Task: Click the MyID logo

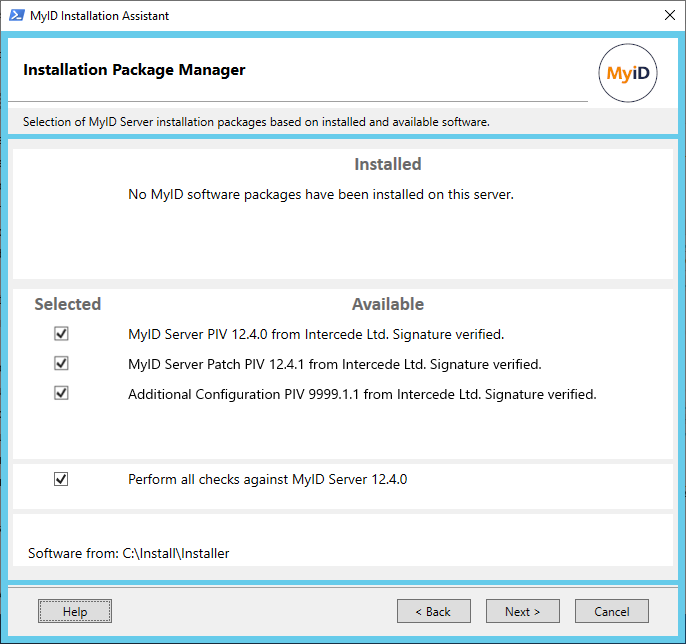Action: (627, 74)
